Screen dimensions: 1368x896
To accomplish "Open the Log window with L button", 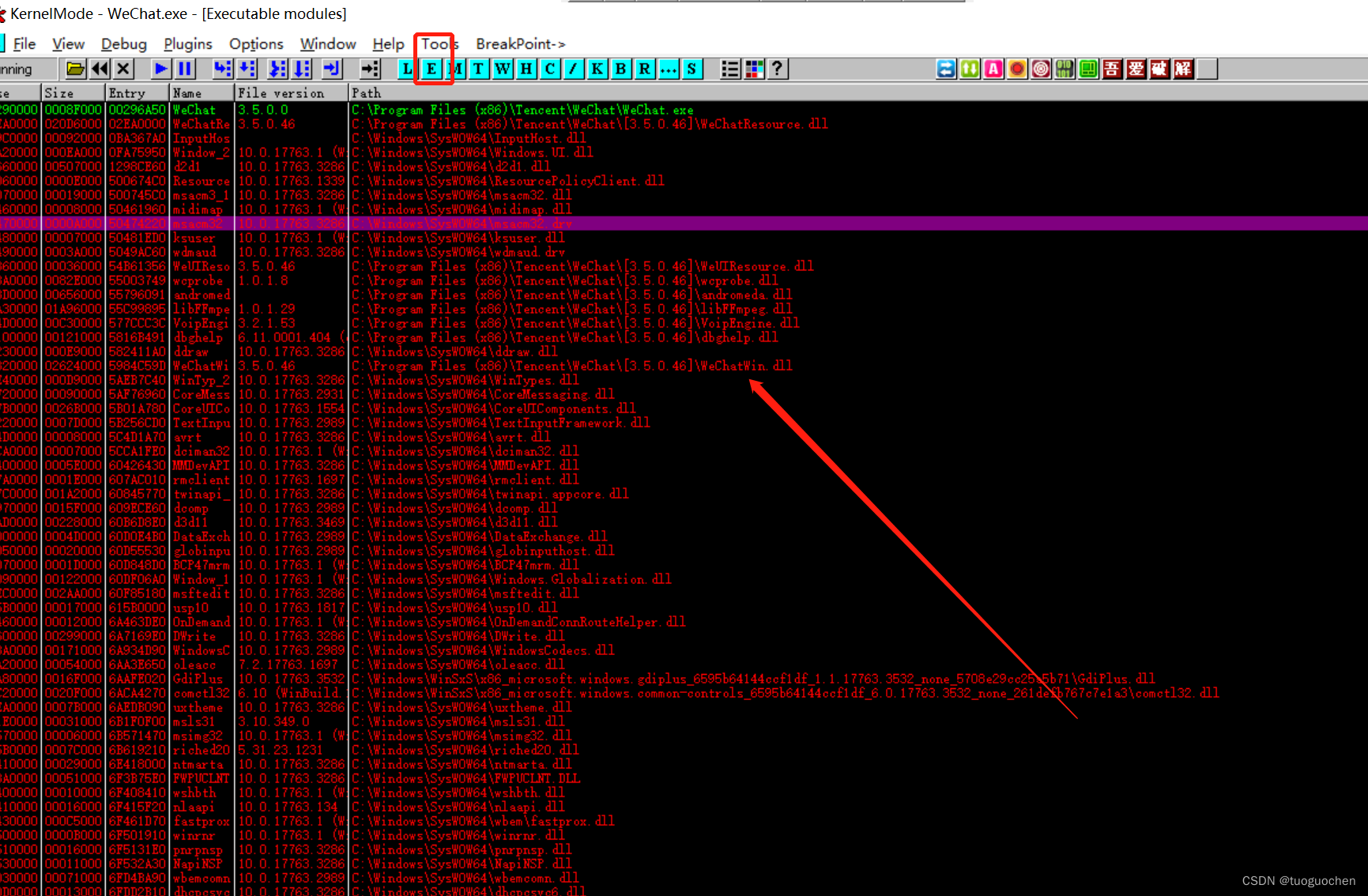I will click(407, 69).
